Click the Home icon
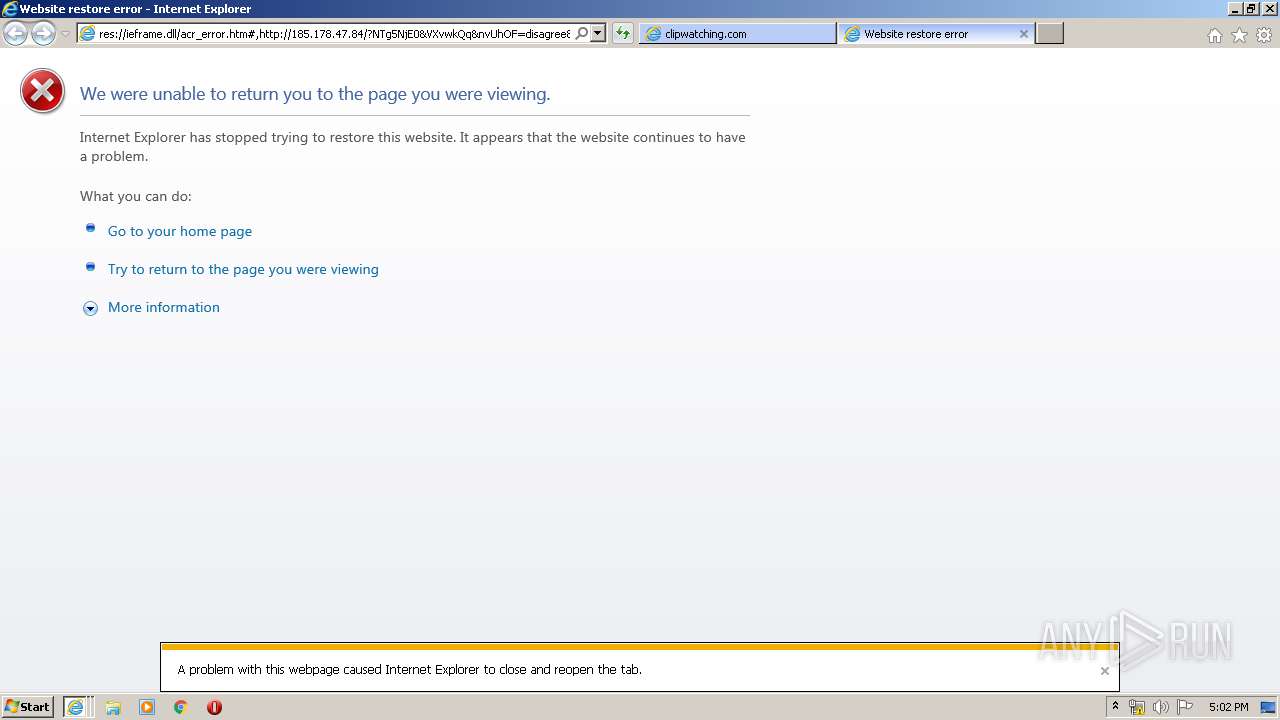The width and height of the screenshot is (1280, 720). pos(1214,35)
